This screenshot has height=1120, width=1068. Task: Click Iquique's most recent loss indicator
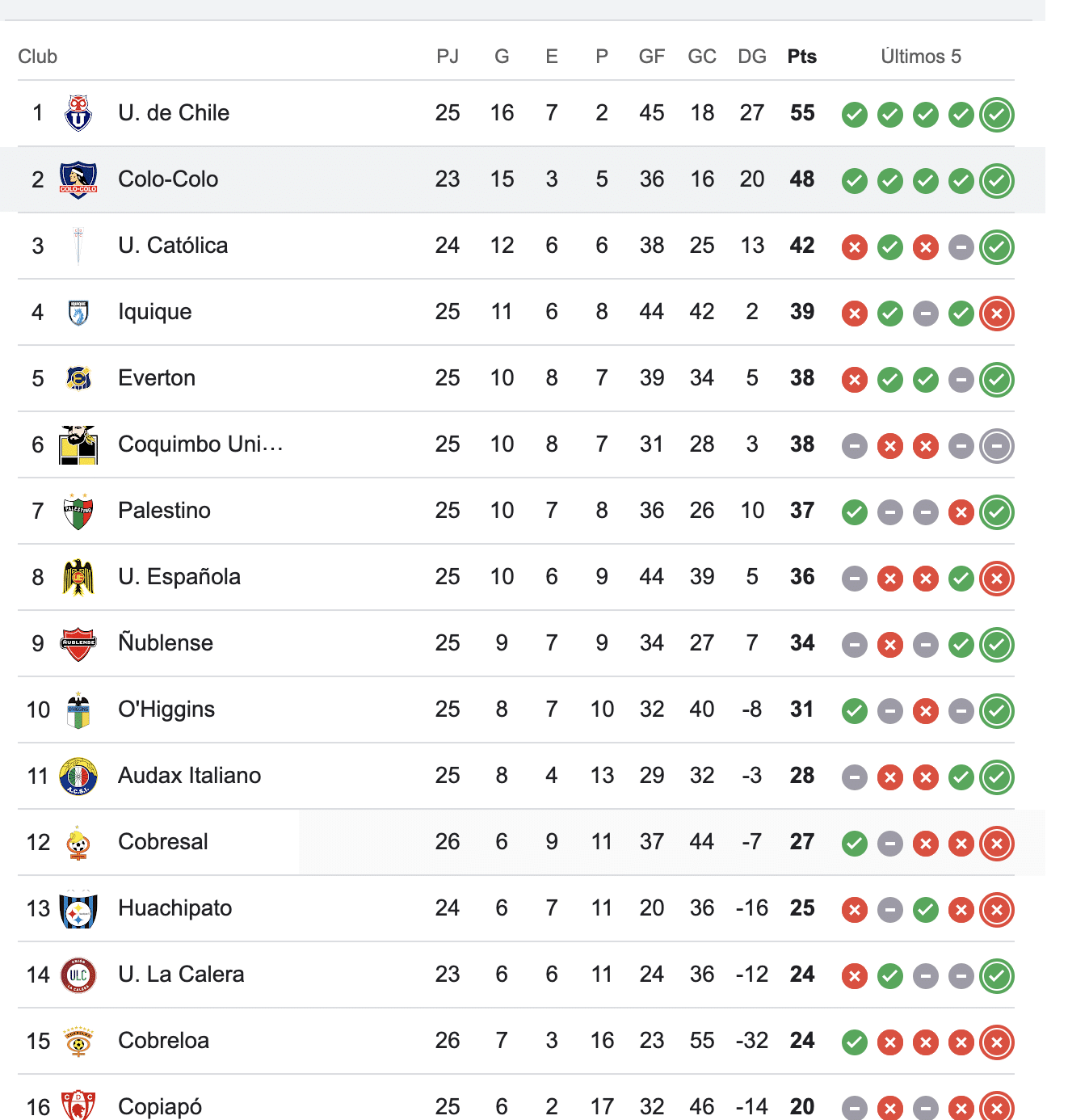click(x=997, y=314)
